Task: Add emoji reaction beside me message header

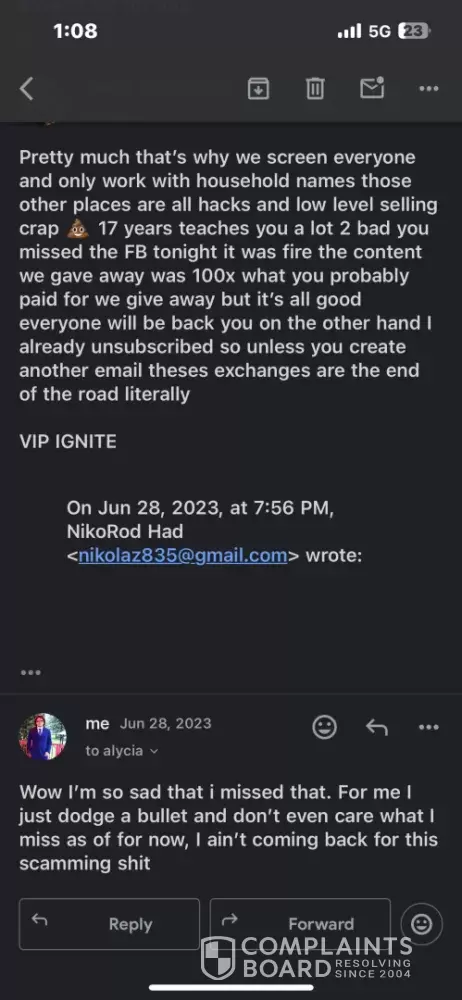Action: (324, 727)
